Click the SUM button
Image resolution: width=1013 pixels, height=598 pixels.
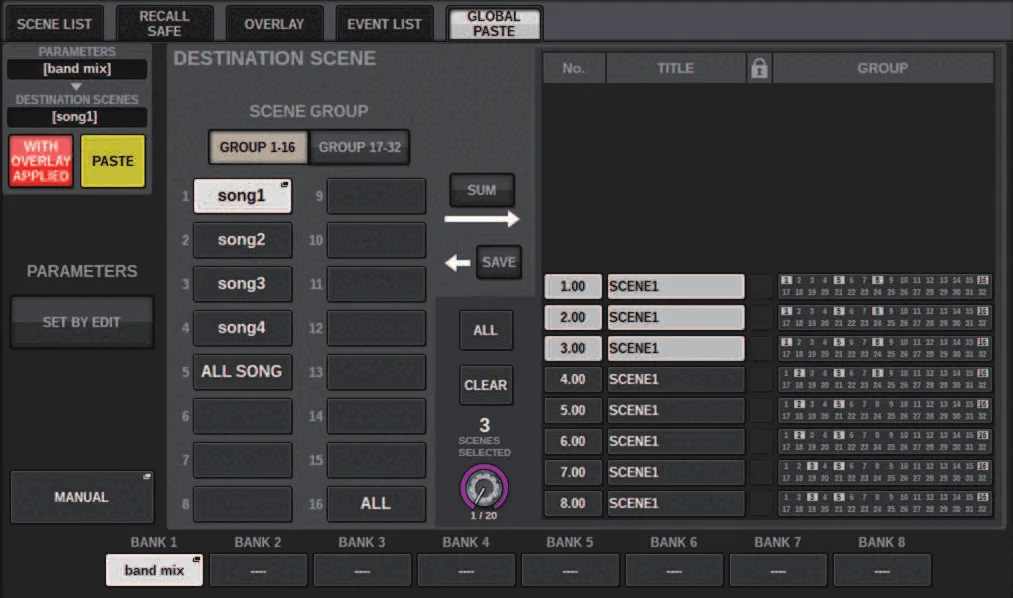(482, 190)
